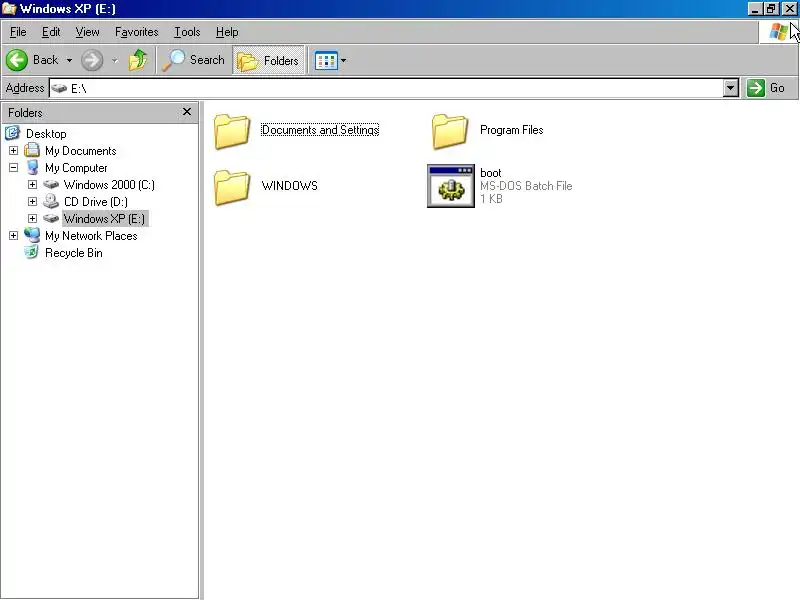The width and height of the screenshot is (800, 600).
Task: Expand the Address bar dropdown list
Action: coord(731,88)
